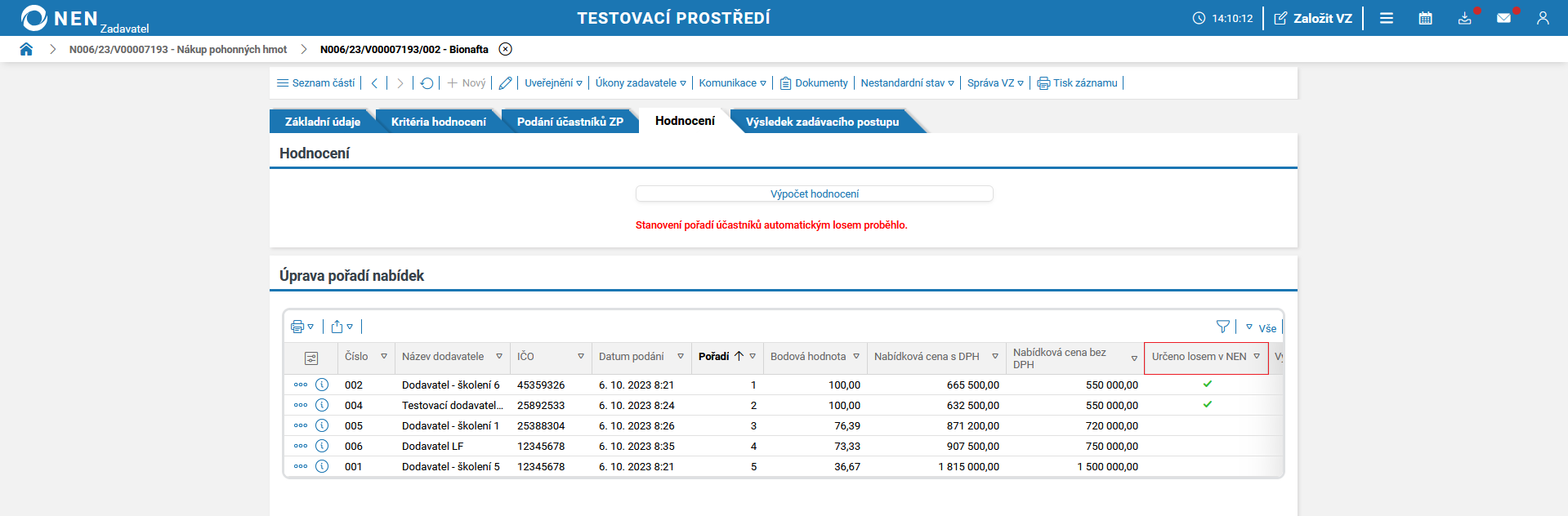The image size is (1568, 516).
Task: Click the table filter funnel icon
Action: pos(1222,327)
